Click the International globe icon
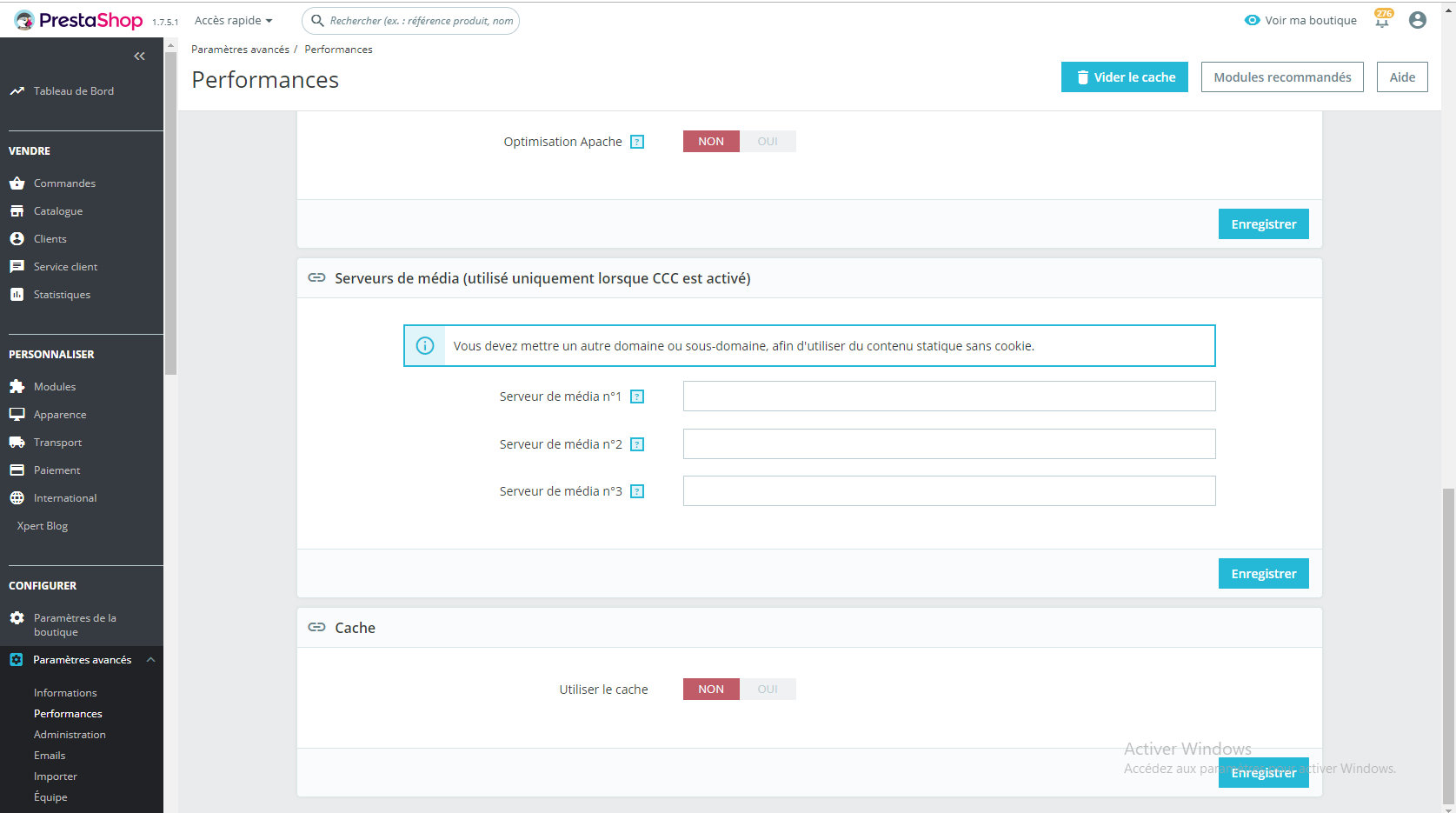Image resolution: width=1456 pixels, height=813 pixels. [x=17, y=497]
